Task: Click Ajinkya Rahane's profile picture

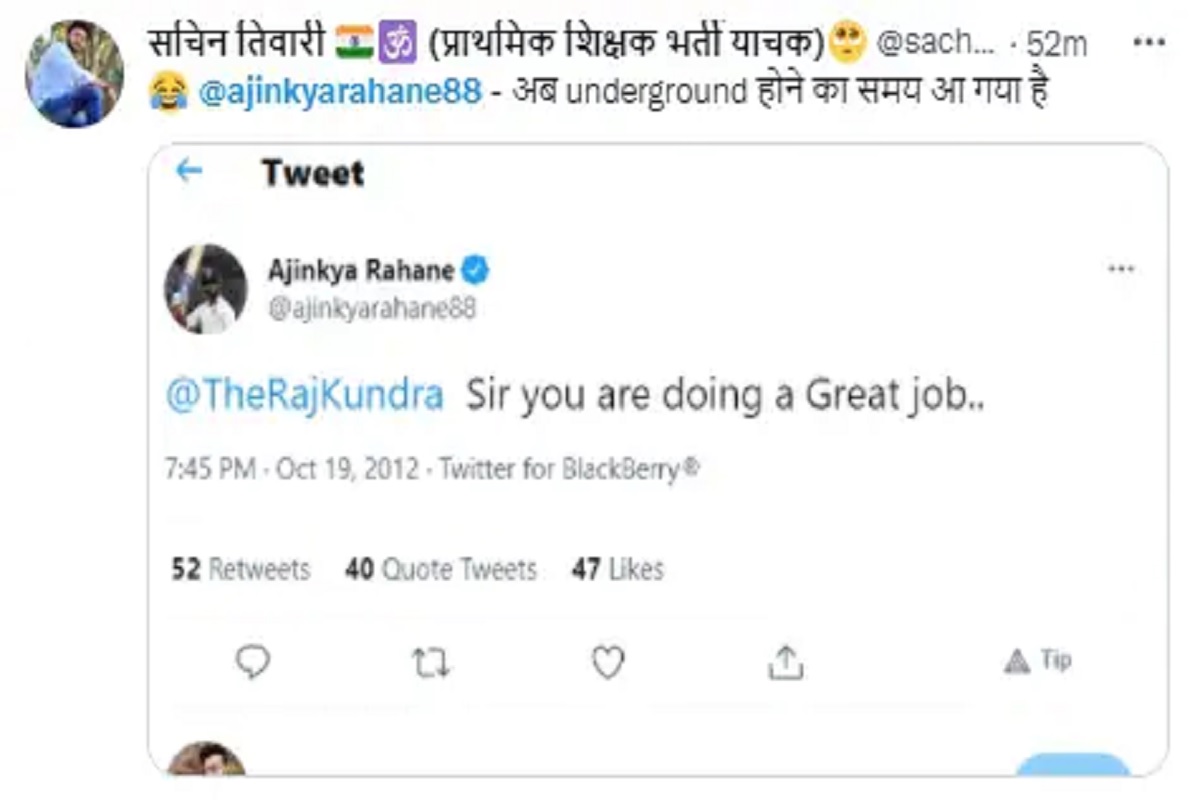Action: pos(206,289)
